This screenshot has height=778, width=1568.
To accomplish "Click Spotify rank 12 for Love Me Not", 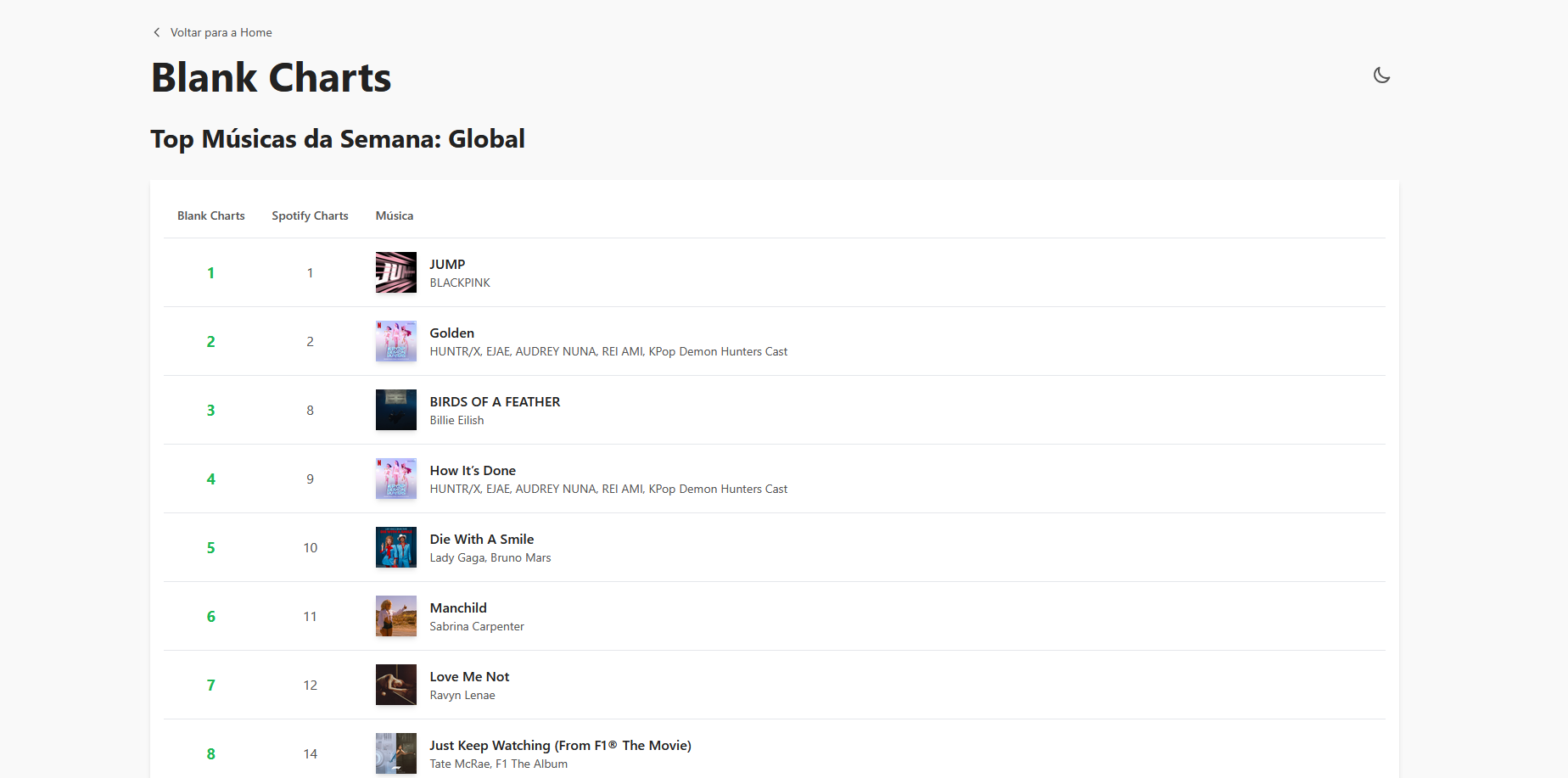I will (311, 686).
